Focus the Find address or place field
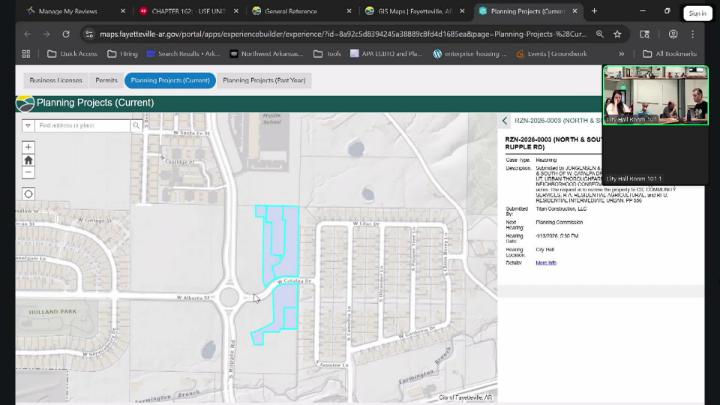The width and height of the screenshot is (720, 405). [x=83, y=125]
